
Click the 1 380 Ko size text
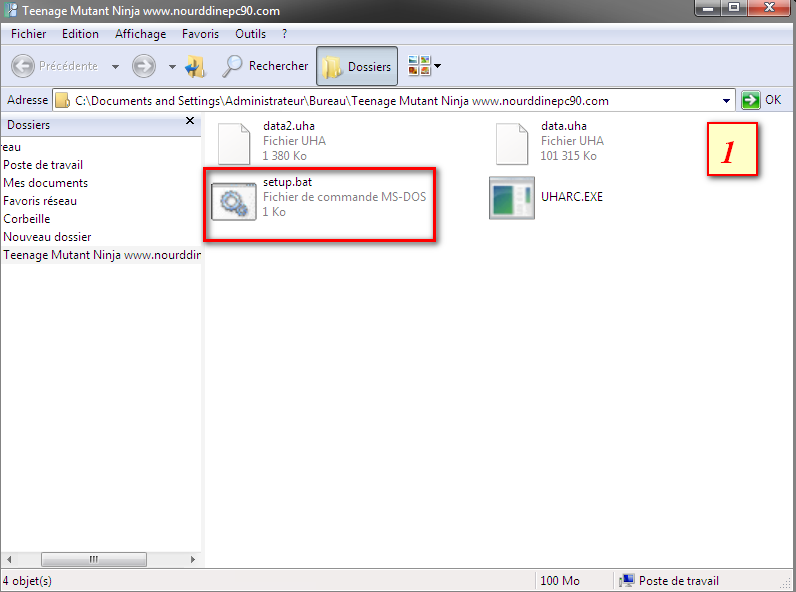click(x=284, y=156)
